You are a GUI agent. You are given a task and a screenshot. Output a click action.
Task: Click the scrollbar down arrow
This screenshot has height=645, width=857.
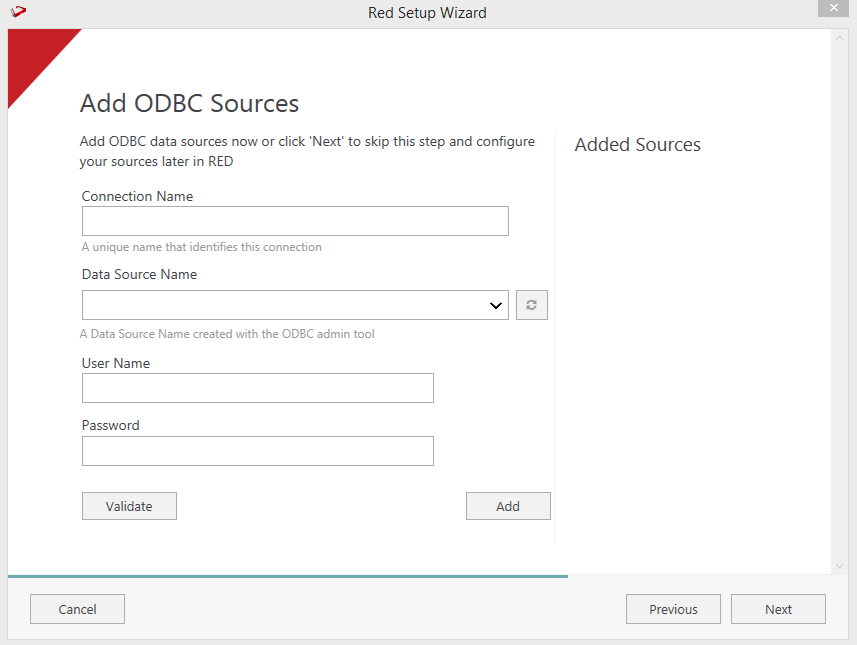(x=839, y=566)
